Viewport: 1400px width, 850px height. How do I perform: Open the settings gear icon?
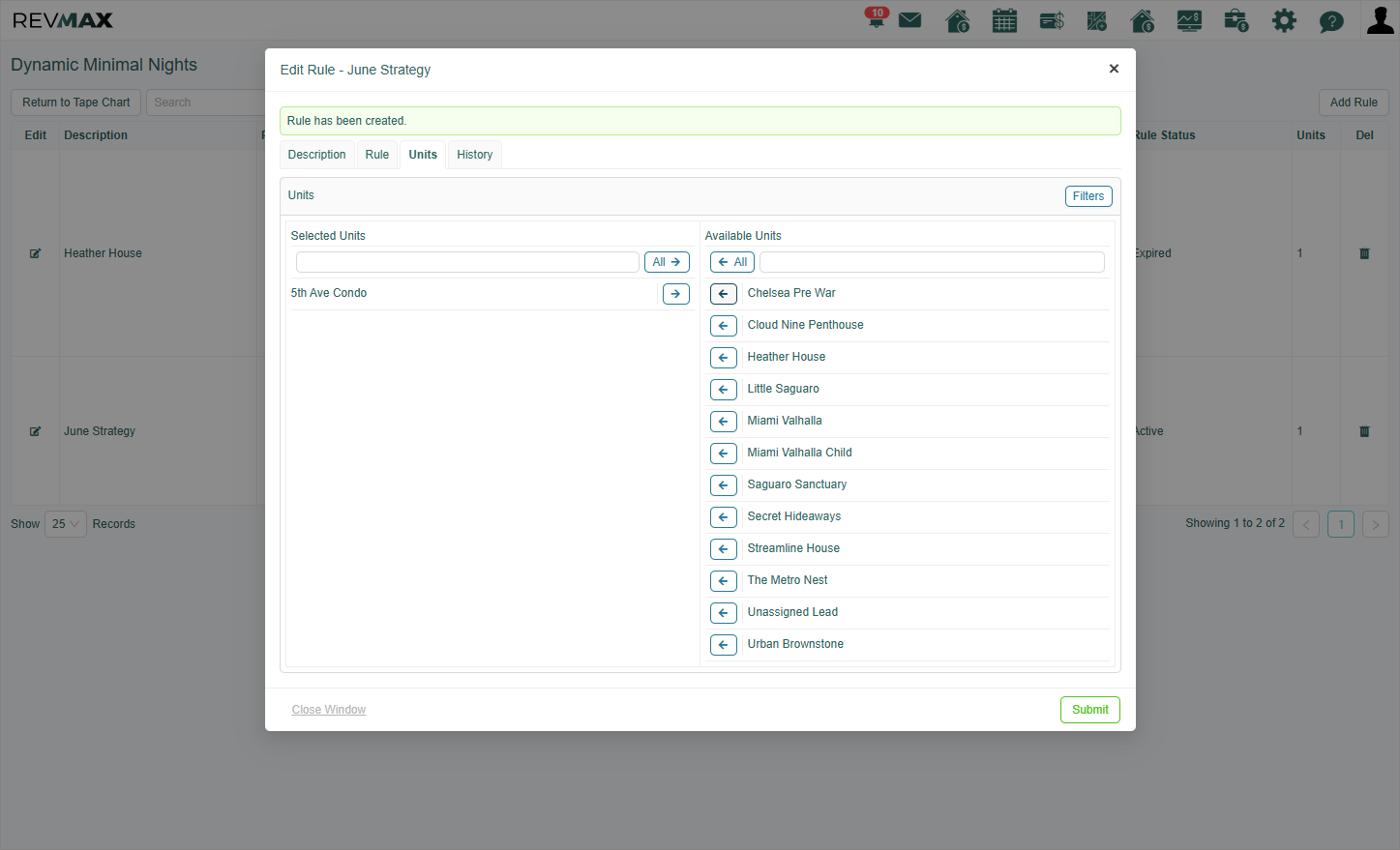pyautogui.click(x=1284, y=20)
